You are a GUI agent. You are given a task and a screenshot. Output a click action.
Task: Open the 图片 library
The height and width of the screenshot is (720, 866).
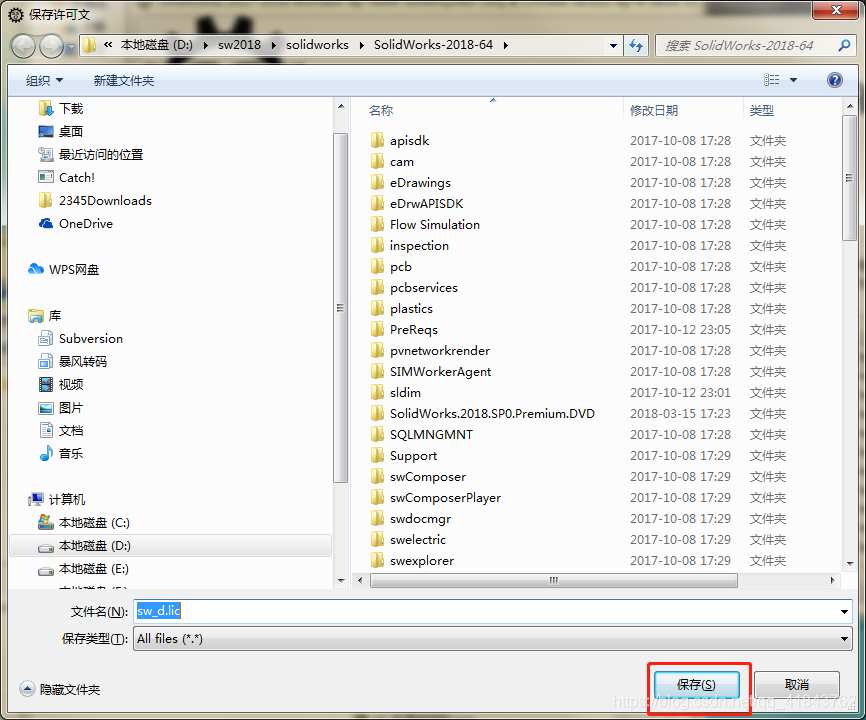click(x=61, y=407)
